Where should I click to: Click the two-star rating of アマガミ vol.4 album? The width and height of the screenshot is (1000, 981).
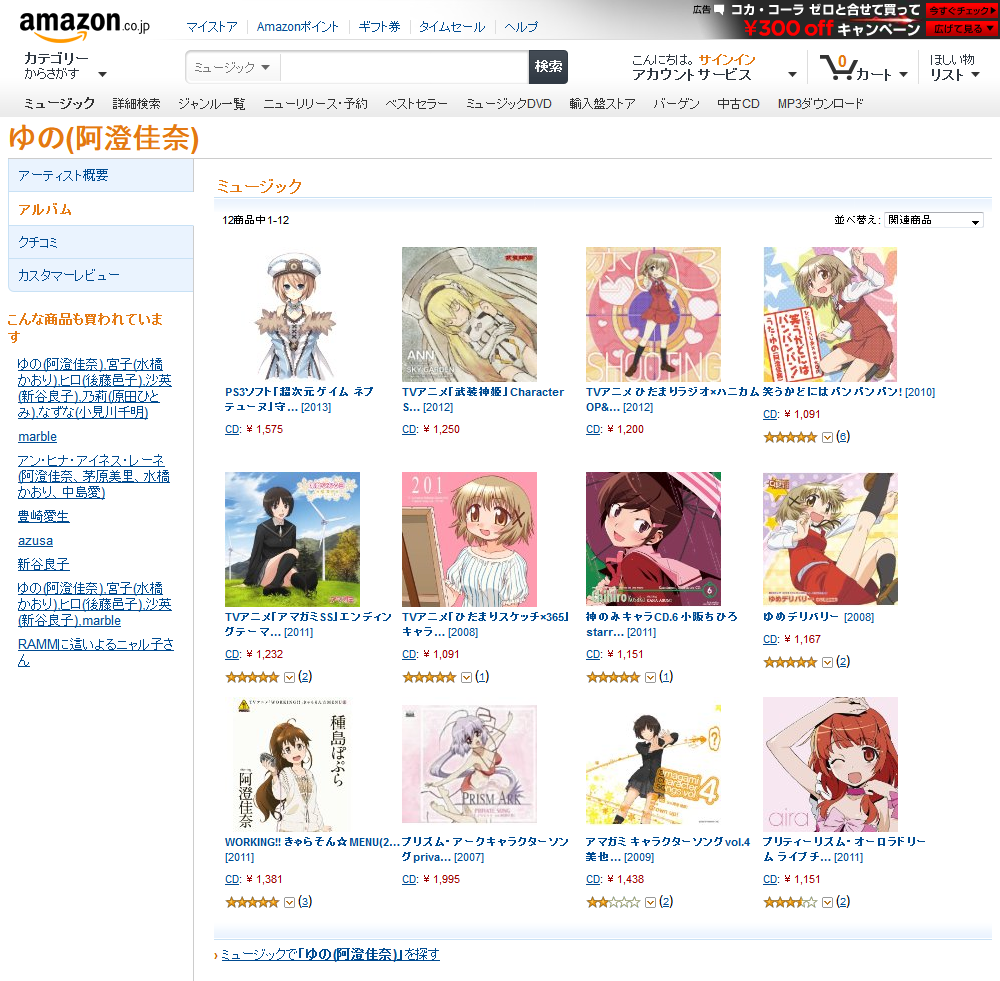point(613,902)
